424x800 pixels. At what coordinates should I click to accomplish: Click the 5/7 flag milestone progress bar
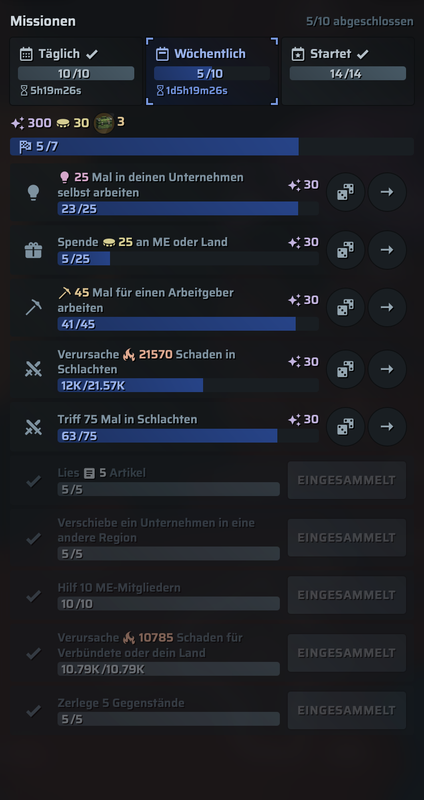coord(212,147)
